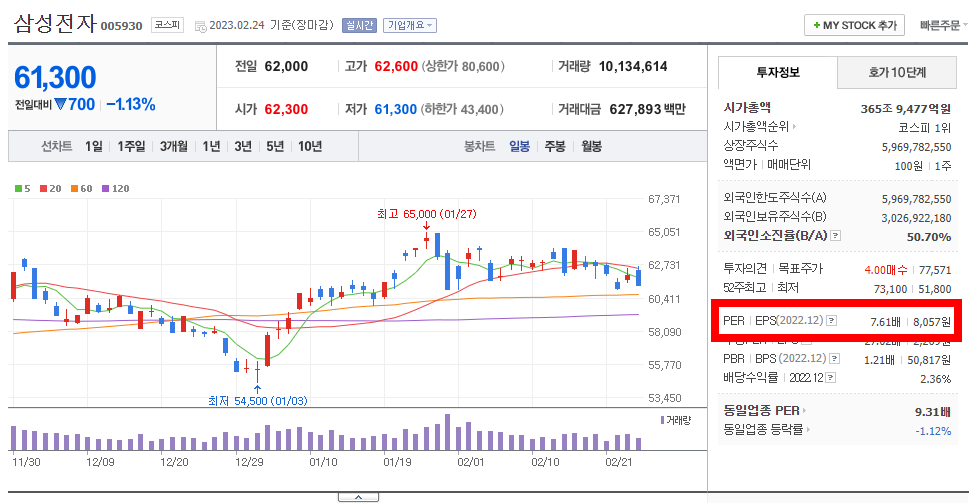The image size is (977, 503).
Task: Click the 배당수익률 value 2.36%
Action: 935,379
